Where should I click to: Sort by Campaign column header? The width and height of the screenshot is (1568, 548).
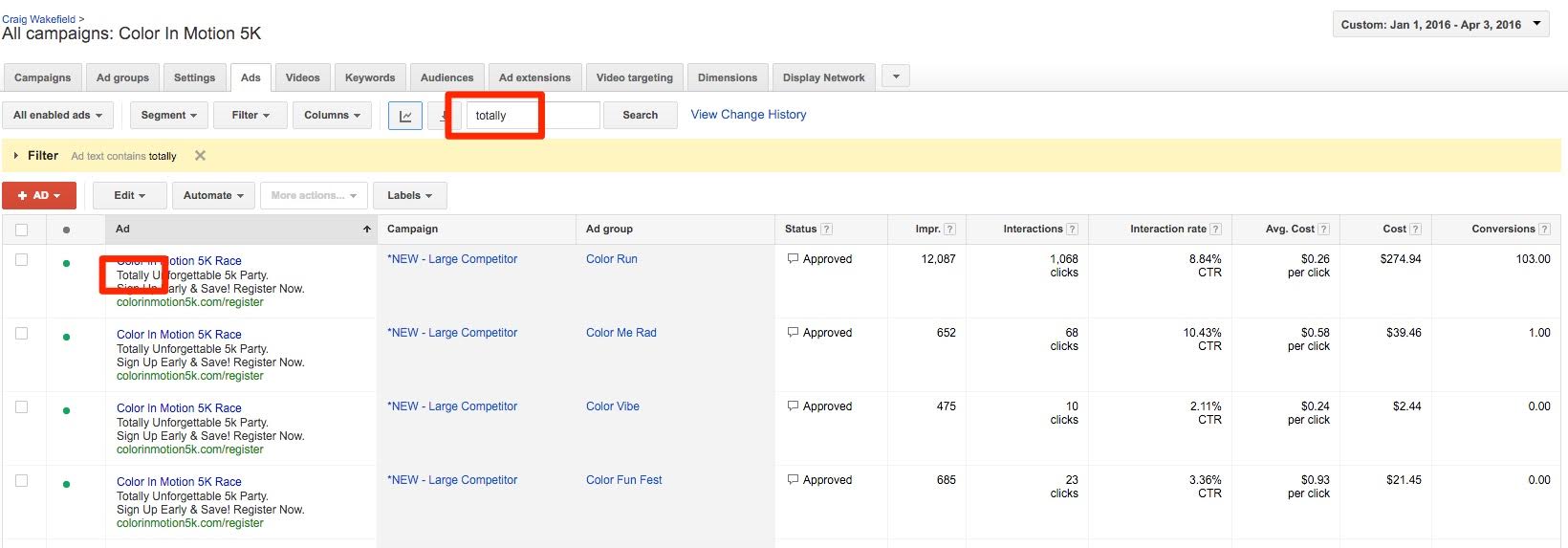pyautogui.click(x=413, y=230)
